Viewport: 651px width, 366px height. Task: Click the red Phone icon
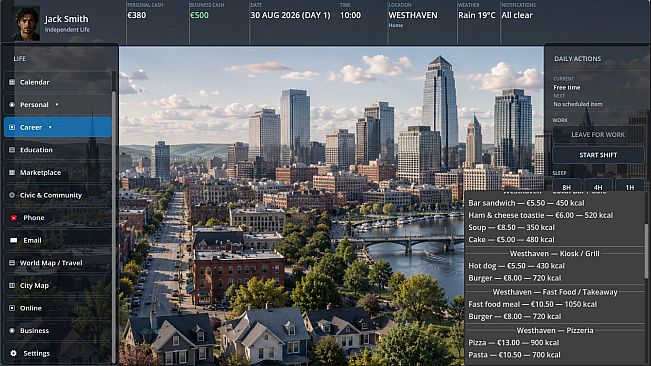pos(13,217)
